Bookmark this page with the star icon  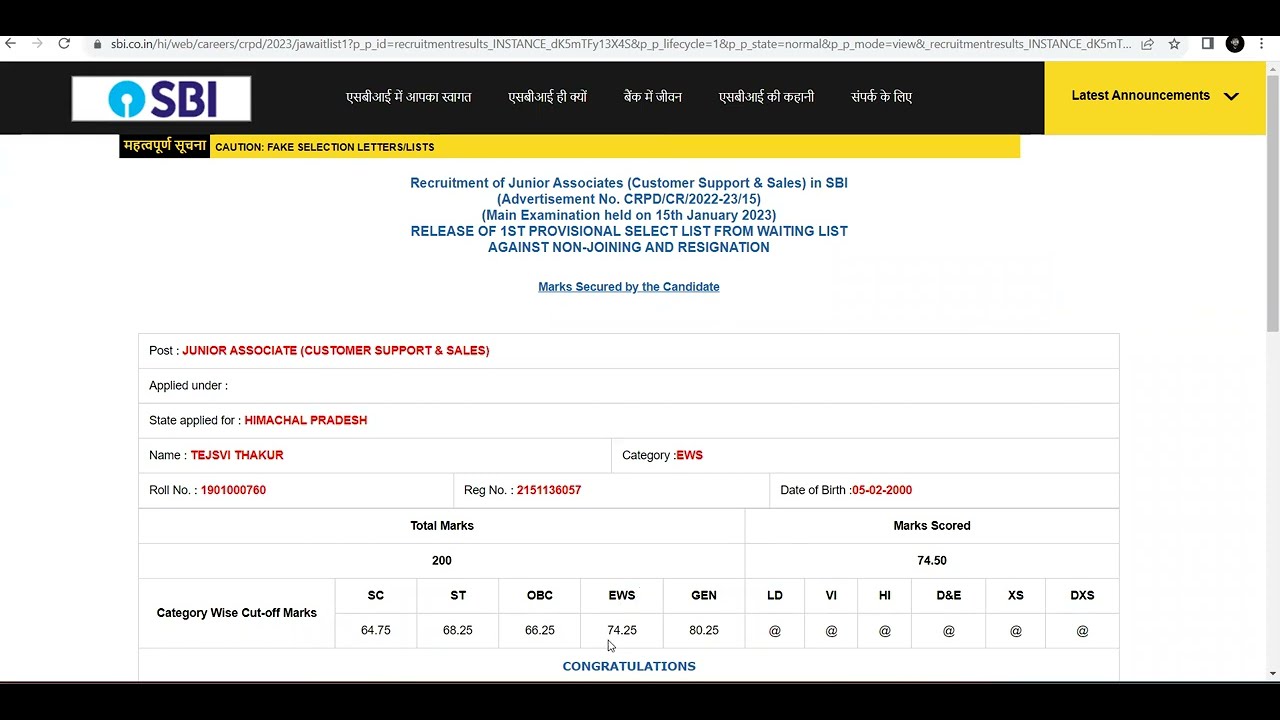coord(1174,44)
